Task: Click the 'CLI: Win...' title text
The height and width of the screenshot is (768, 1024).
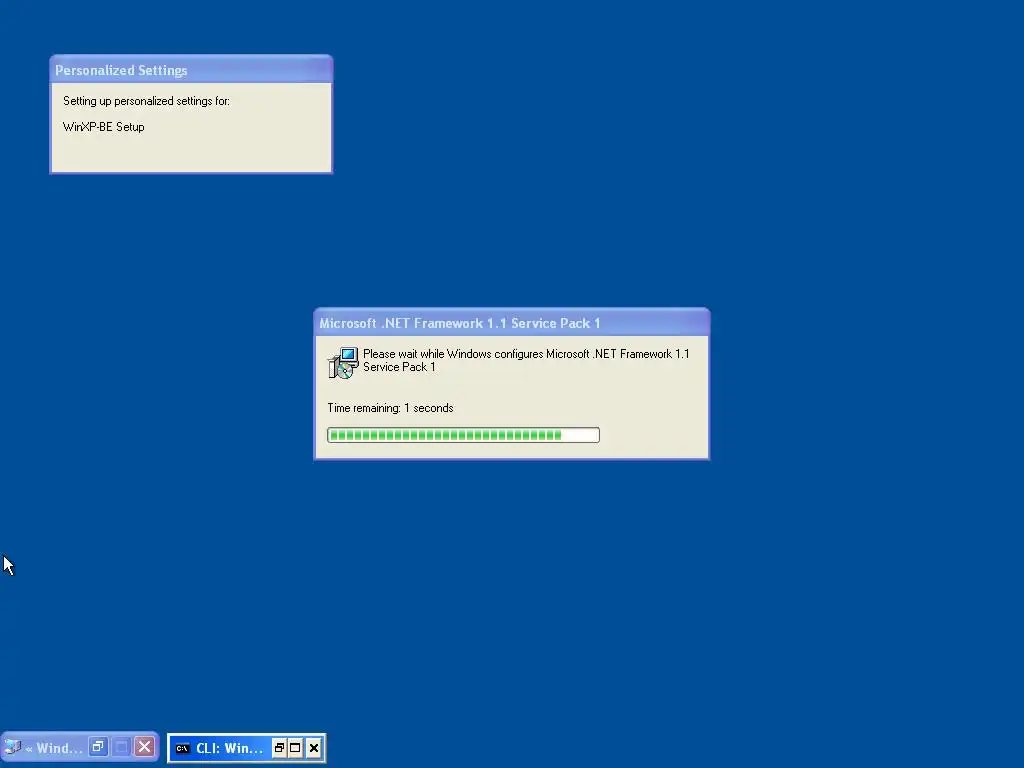Action: 229,748
